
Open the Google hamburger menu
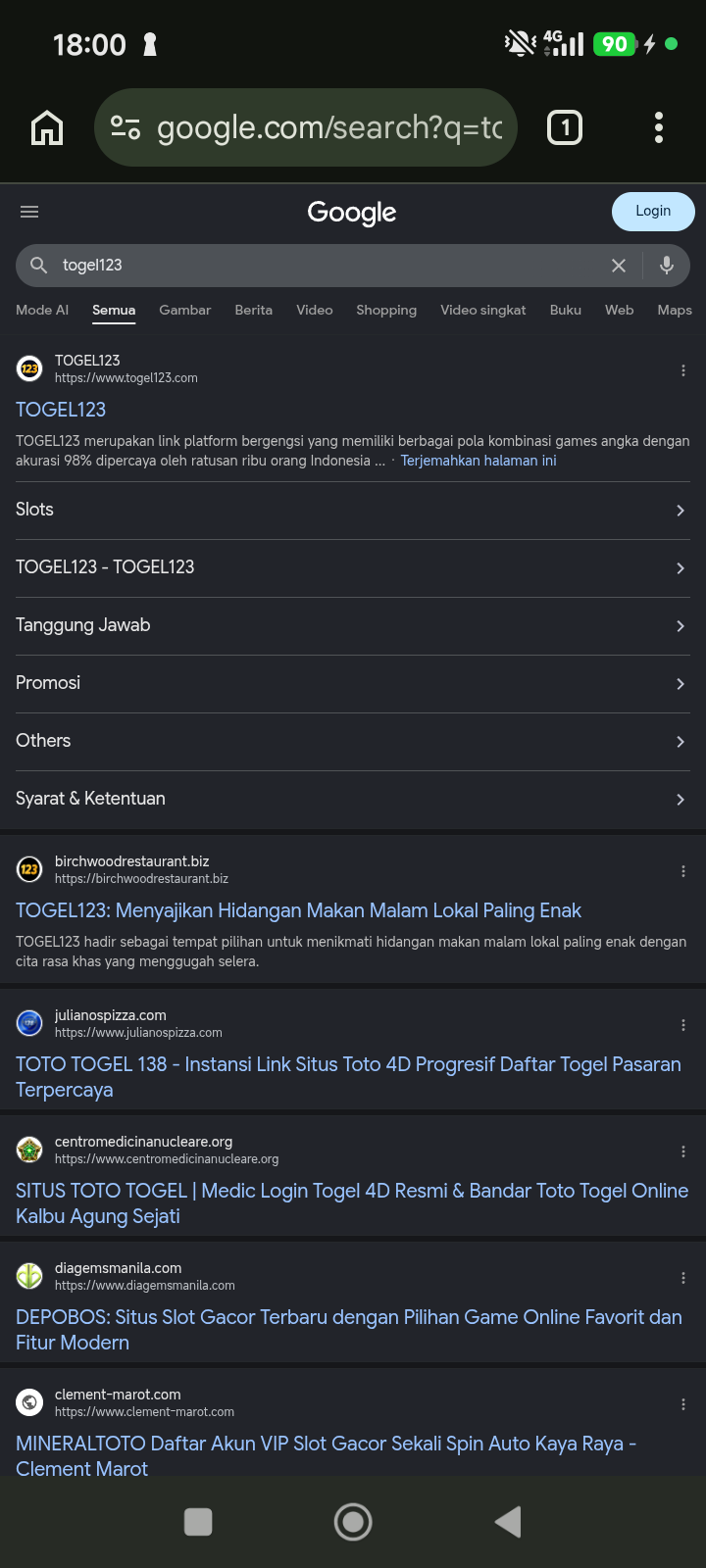[29, 212]
